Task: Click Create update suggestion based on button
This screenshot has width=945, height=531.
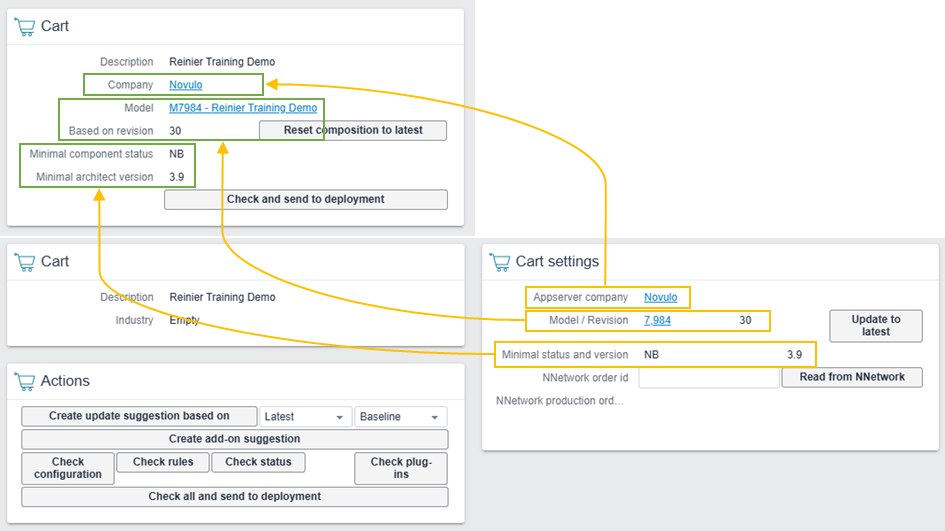Action: (139, 416)
